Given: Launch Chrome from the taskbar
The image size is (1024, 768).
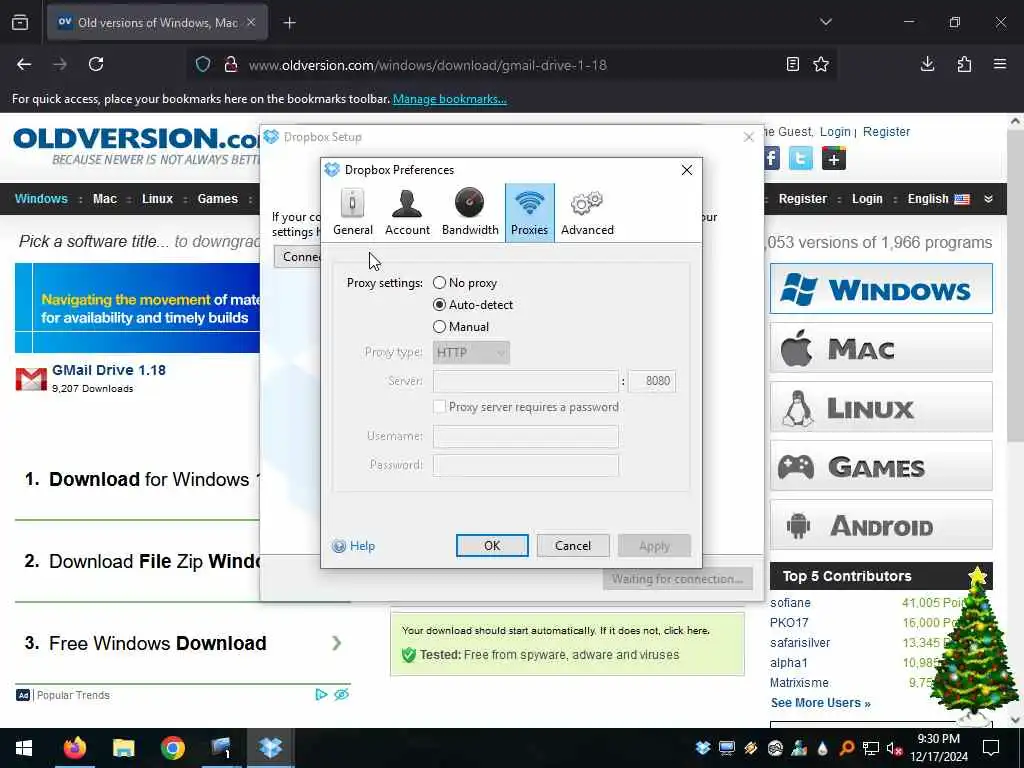Looking at the screenshot, I should 172,748.
